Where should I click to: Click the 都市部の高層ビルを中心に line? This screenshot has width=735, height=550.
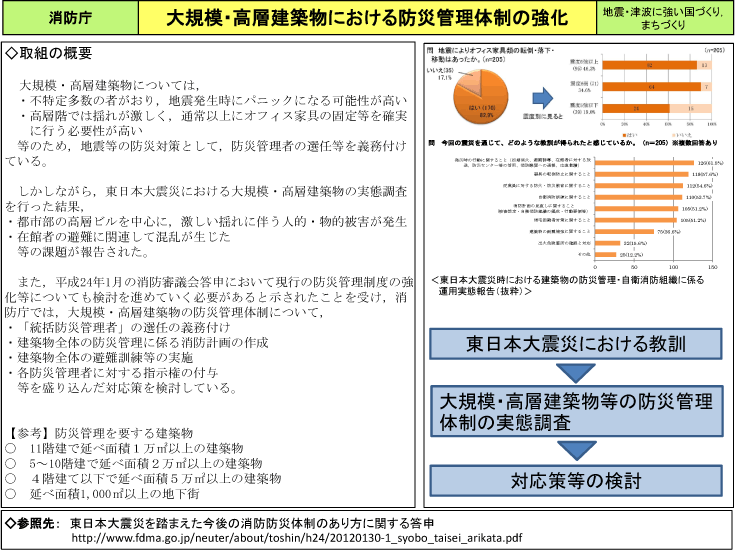(x=206, y=221)
